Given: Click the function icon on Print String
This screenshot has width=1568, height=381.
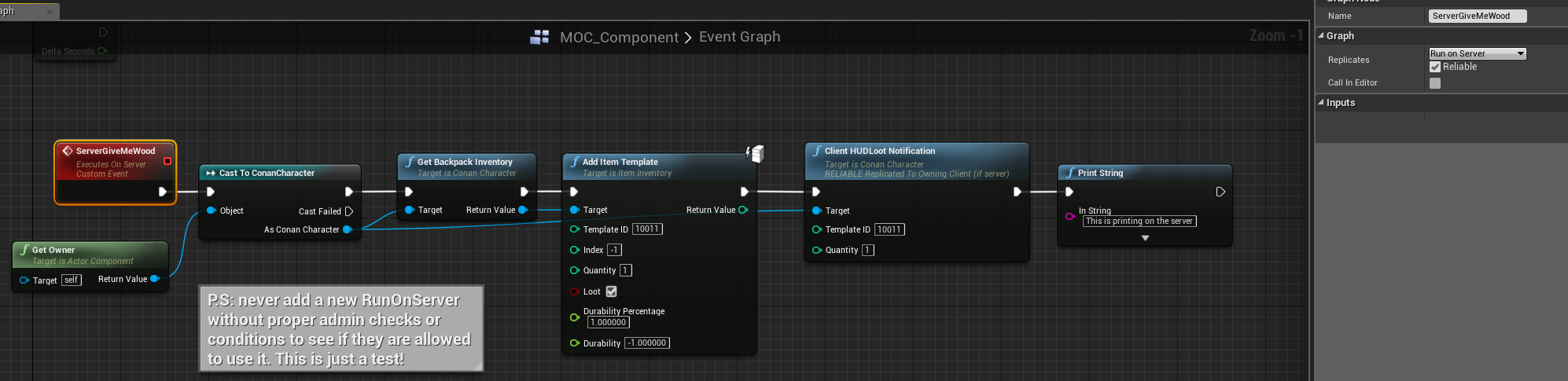Looking at the screenshot, I should (x=1071, y=173).
